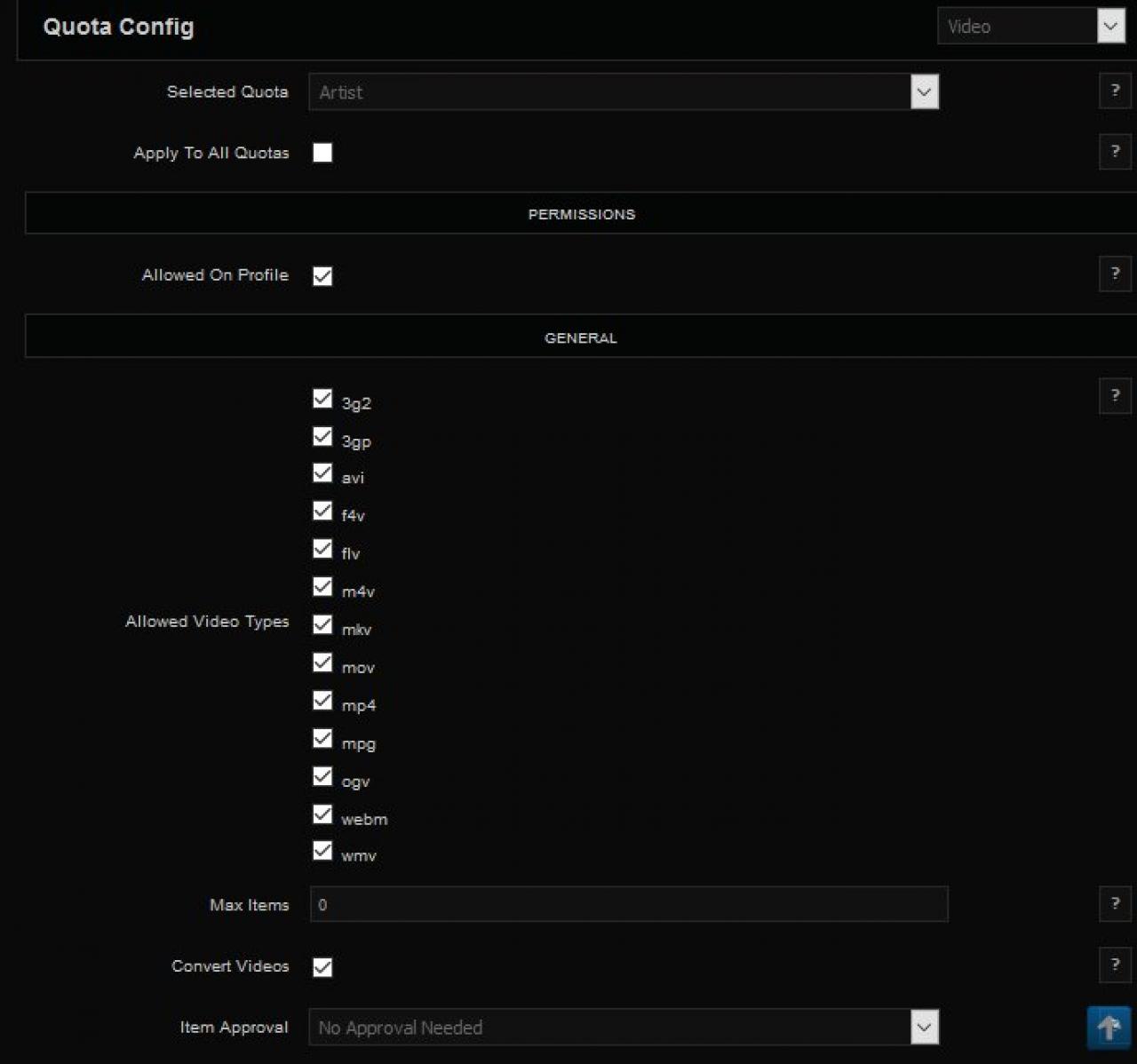1137x1064 pixels.
Task: Click help icon for Apply To All Quotas
Action: coord(1115,152)
